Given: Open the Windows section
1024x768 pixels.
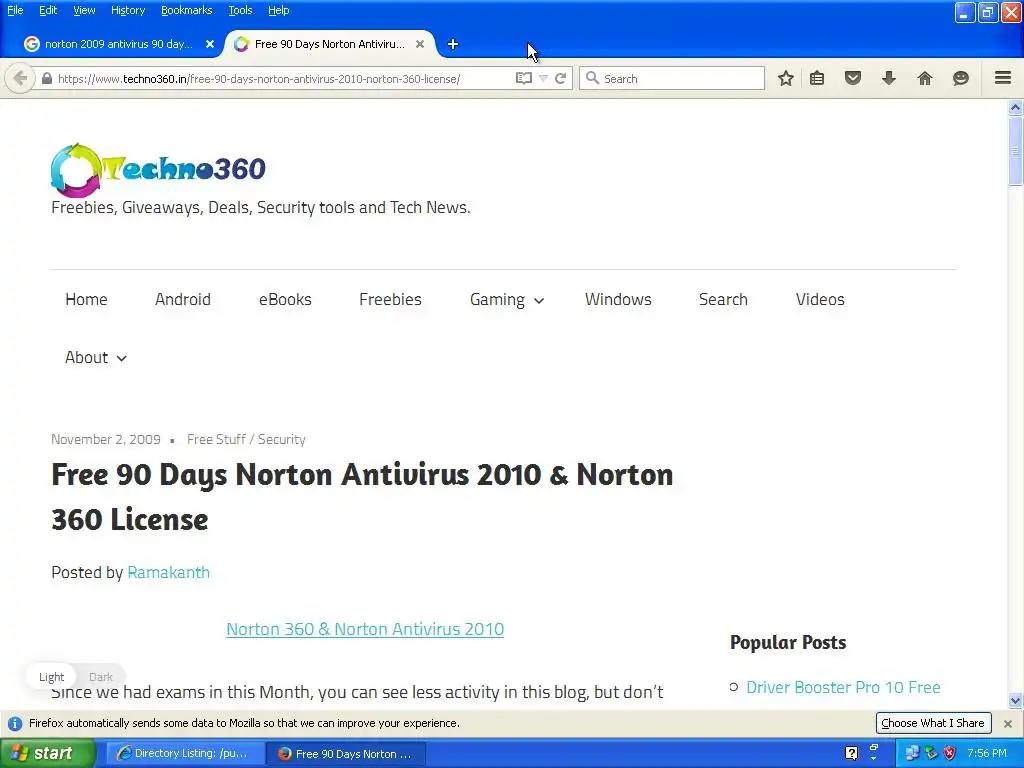Looking at the screenshot, I should (x=618, y=300).
